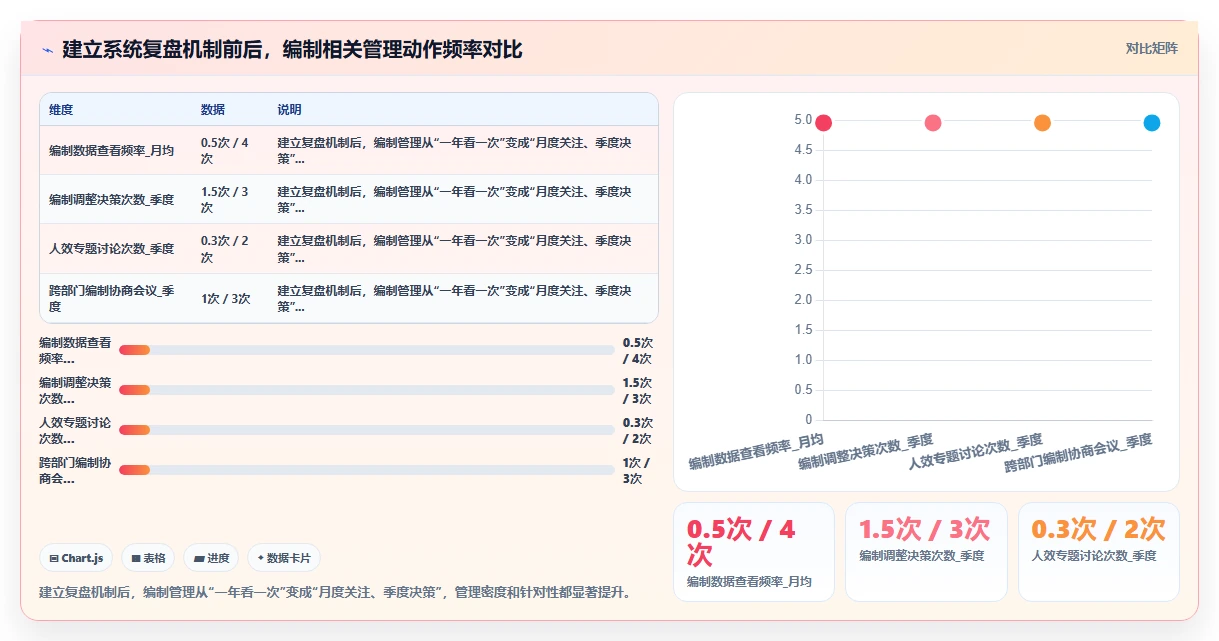Click progress bar for 人效专题讨论次数

[x=366, y=430]
